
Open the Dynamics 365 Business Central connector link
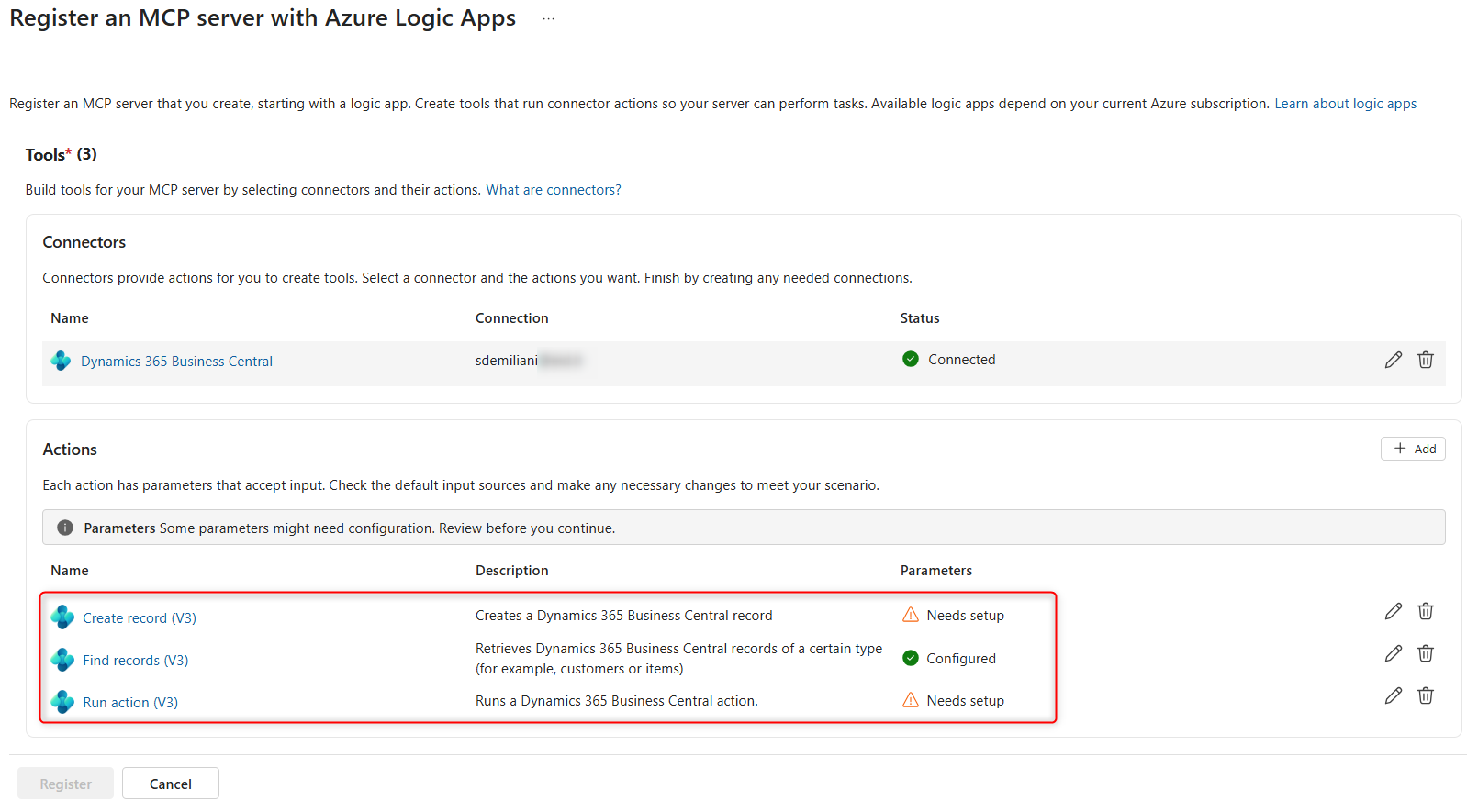(x=176, y=362)
